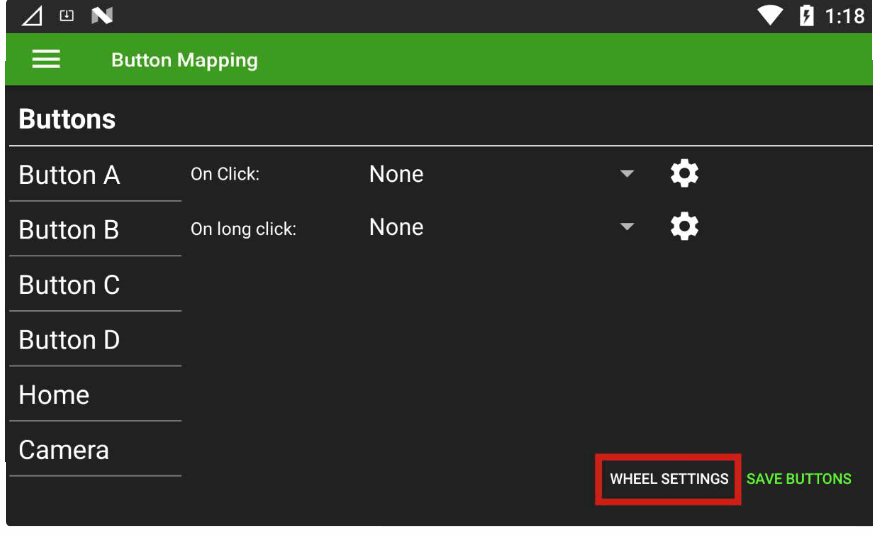Open gear settings for On Click action
Viewport: 873px width, 536px height.
(x=684, y=174)
